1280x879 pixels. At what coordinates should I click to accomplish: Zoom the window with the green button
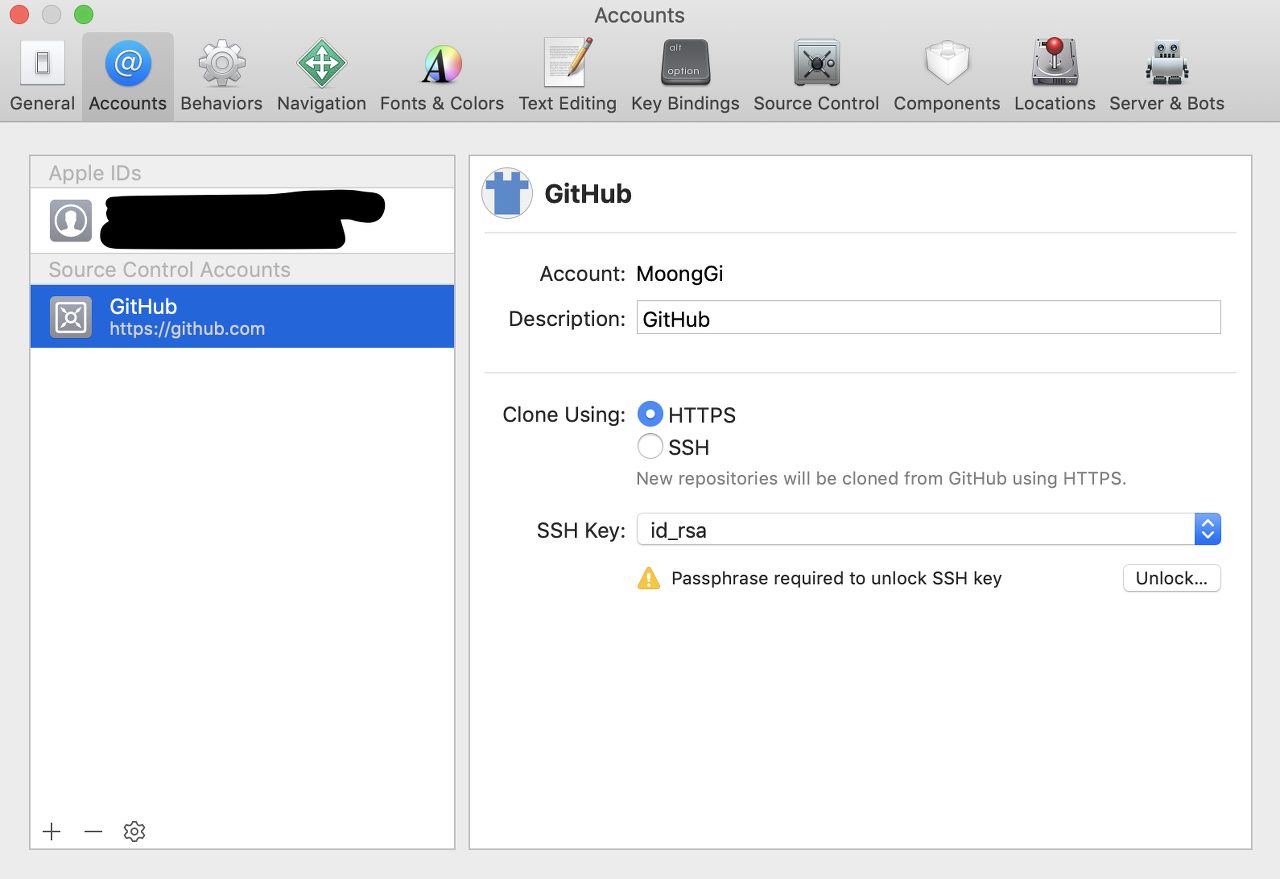click(84, 14)
